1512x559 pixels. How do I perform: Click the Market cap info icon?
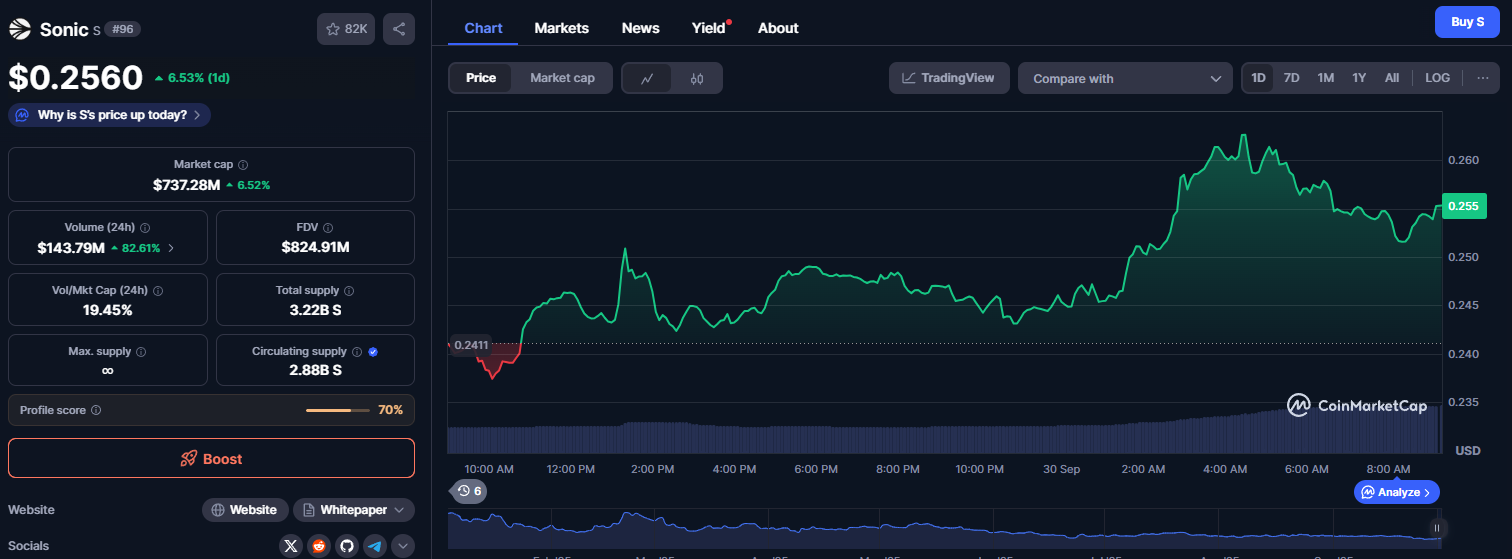[243, 164]
